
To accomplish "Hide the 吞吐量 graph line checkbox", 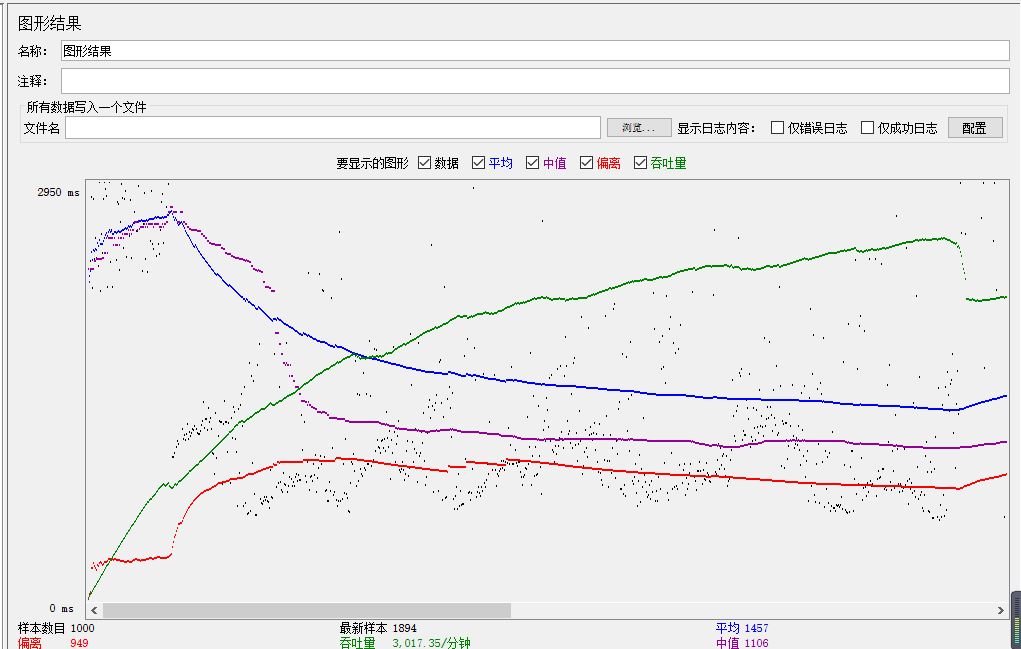I will point(641,163).
